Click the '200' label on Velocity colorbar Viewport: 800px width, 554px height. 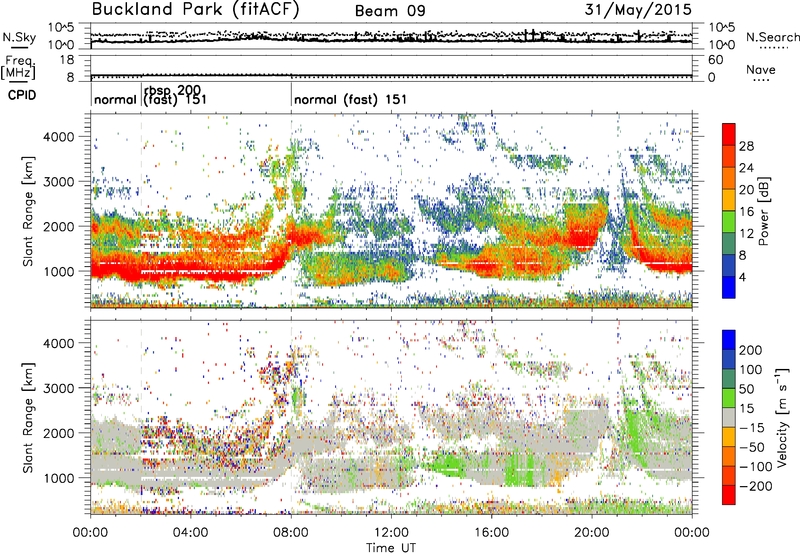751,350
